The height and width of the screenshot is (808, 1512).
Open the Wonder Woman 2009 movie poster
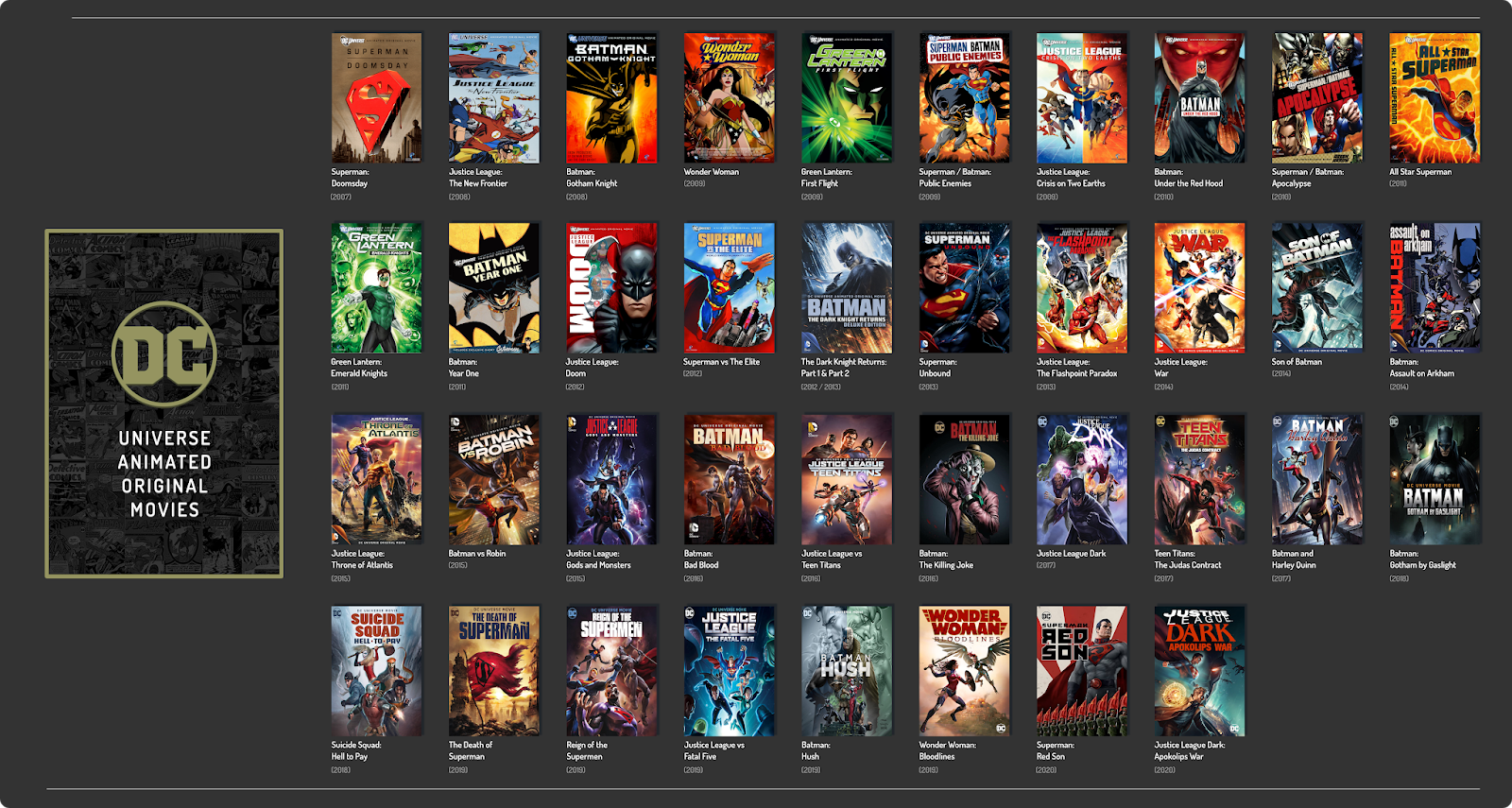click(x=729, y=98)
